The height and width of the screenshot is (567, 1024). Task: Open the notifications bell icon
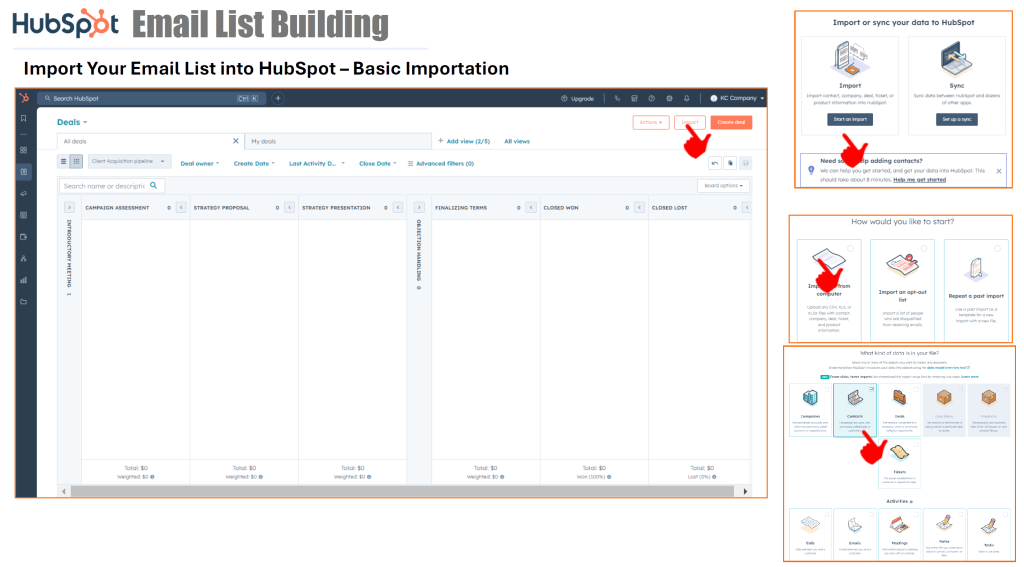point(686,98)
